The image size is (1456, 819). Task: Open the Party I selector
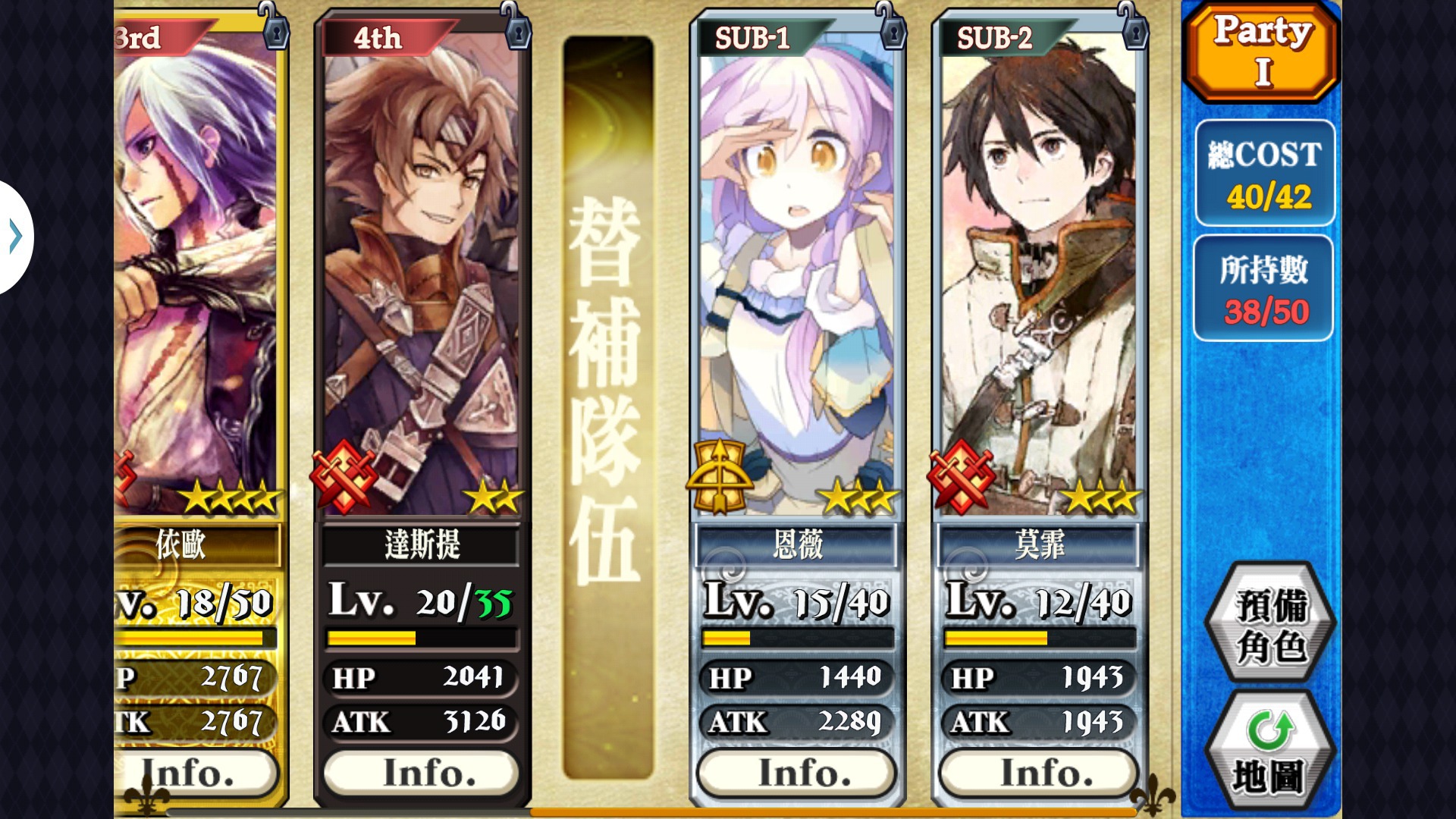[x=1263, y=52]
